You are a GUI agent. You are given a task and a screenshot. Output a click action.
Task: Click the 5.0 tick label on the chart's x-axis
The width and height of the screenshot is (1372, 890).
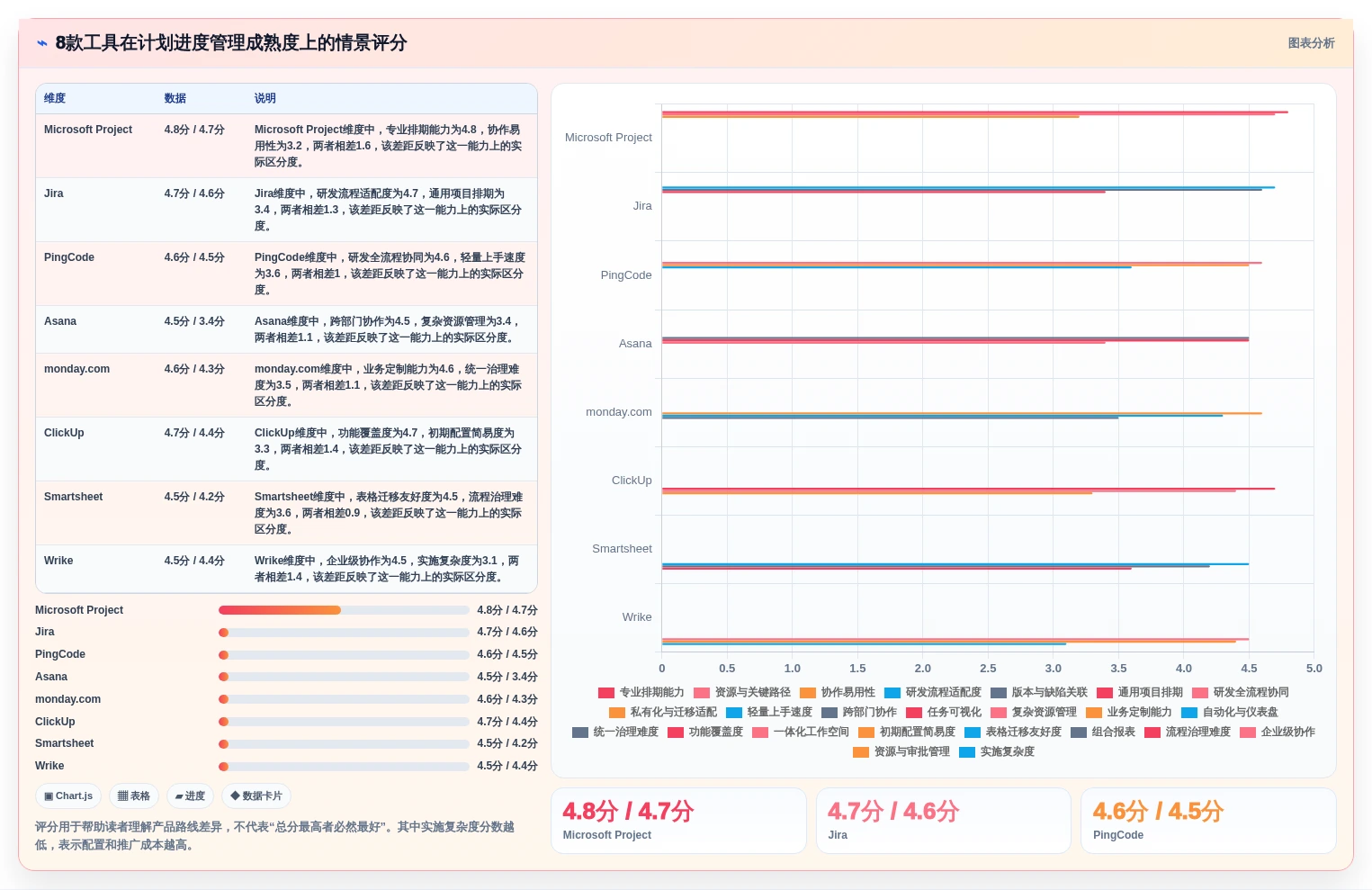1314,669
